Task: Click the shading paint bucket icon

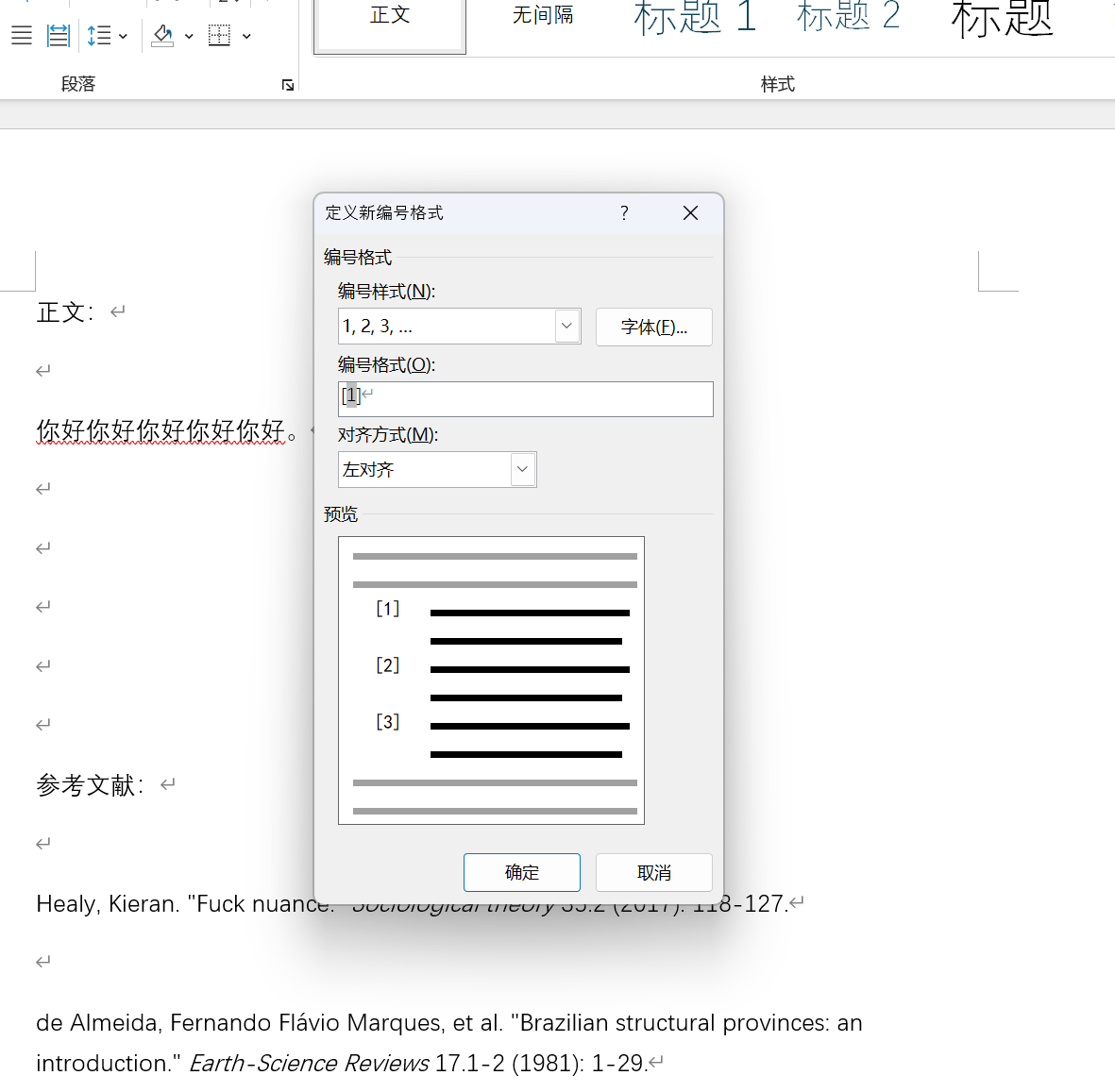Action: 163,36
